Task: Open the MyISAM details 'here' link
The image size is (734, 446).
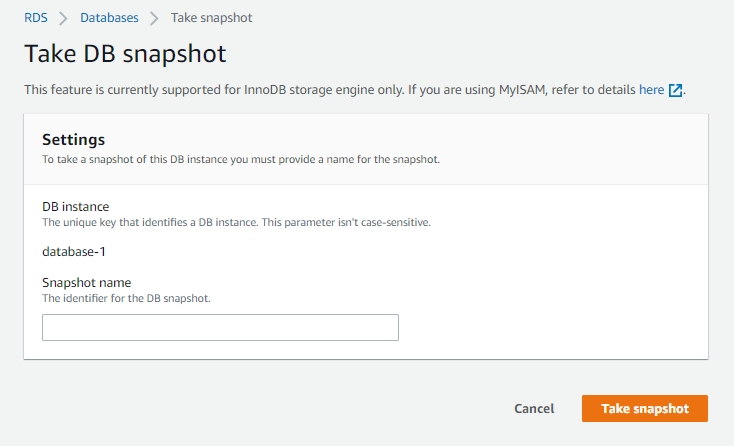Action: tap(652, 90)
